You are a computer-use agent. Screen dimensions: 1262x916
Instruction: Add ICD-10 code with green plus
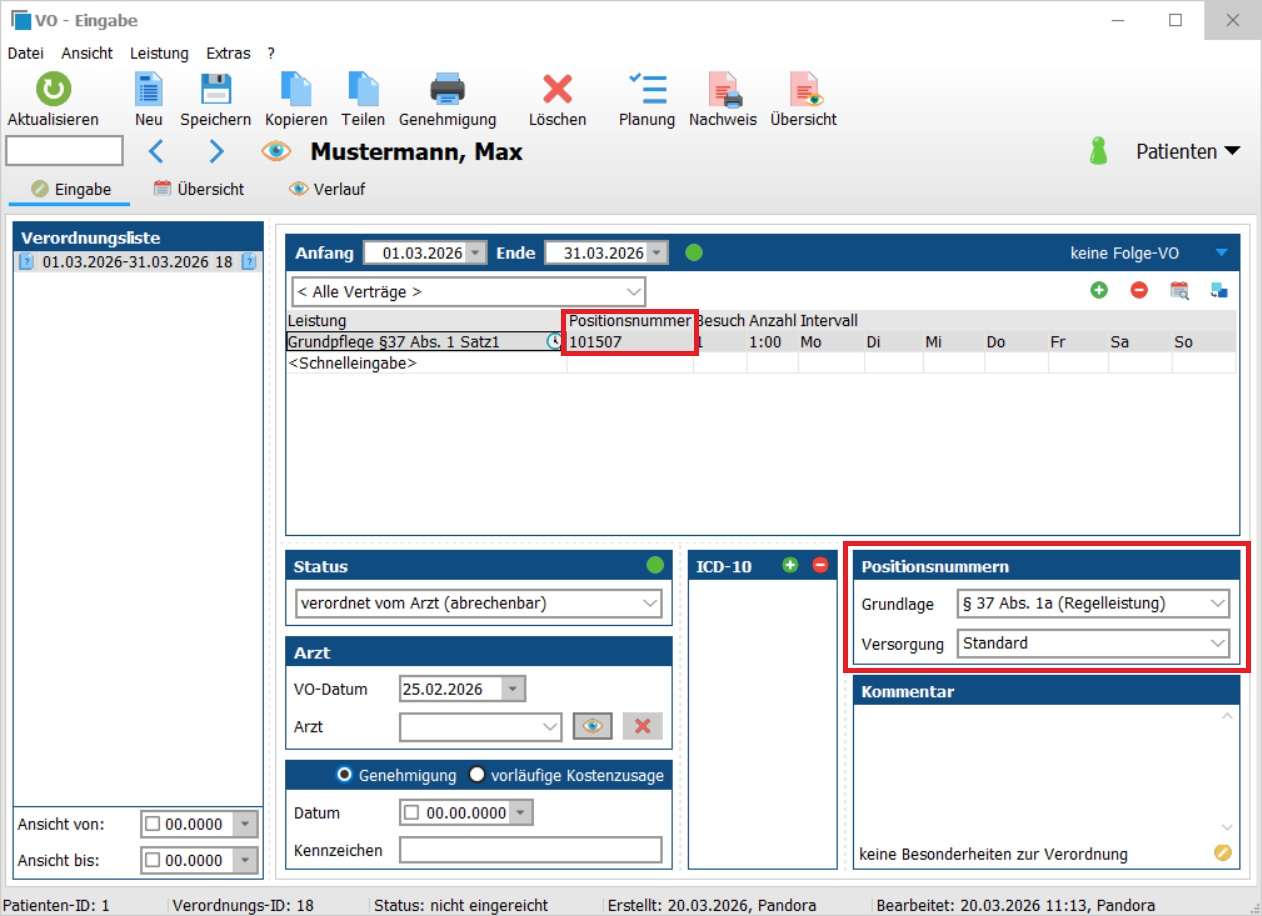tap(790, 565)
